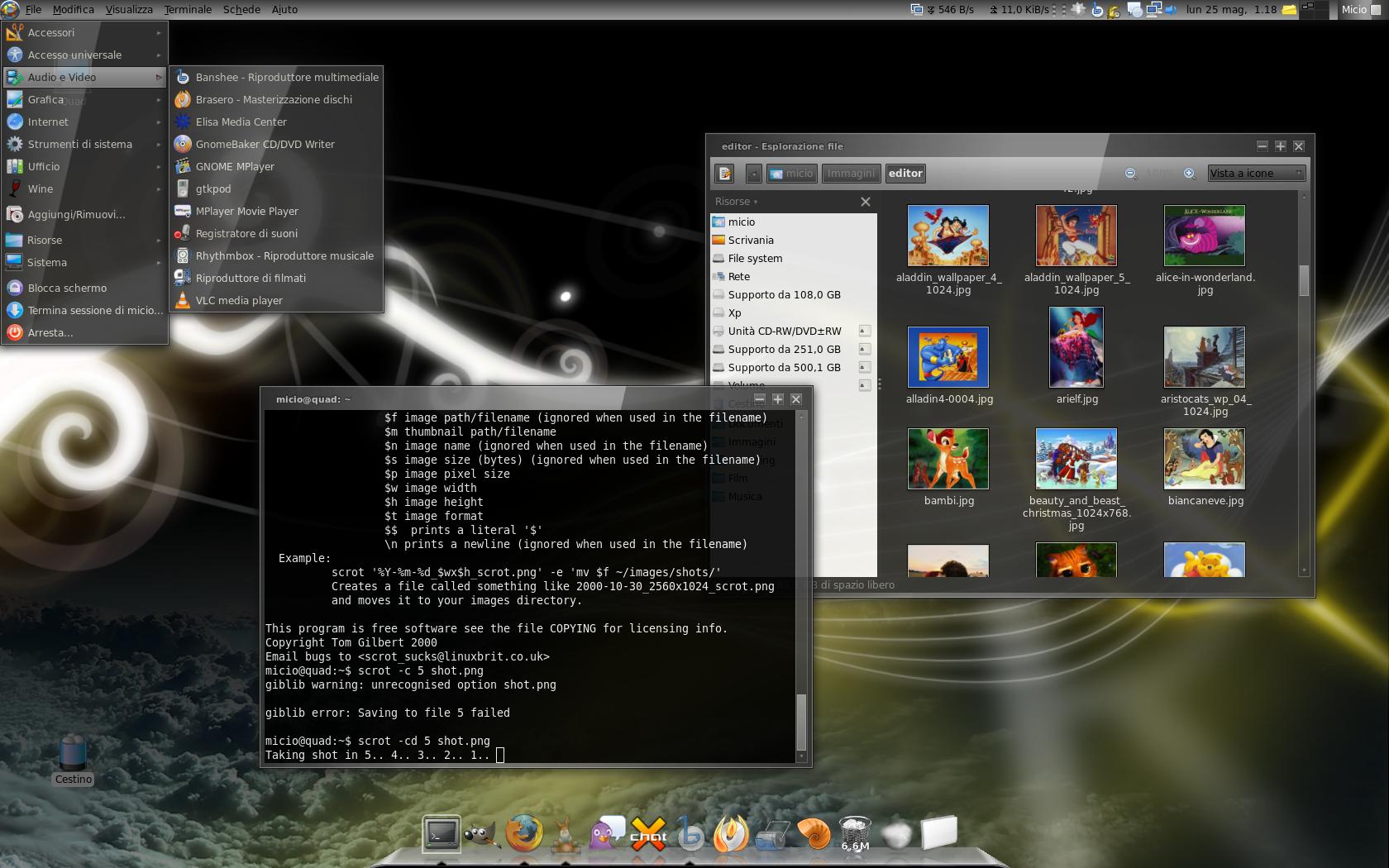Open the Terminale menu in top bar
The height and width of the screenshot is (868, 1389).
coord(188,9)
